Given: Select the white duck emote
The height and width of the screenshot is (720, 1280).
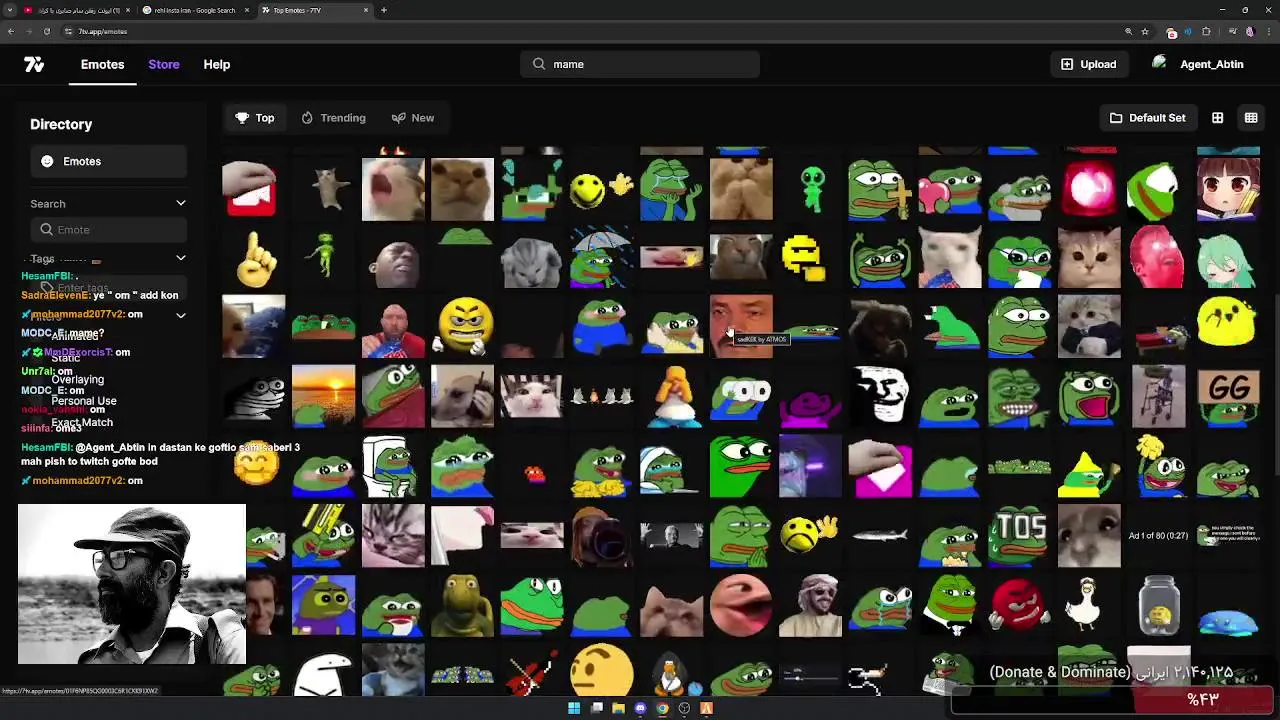Looking at the screenshot, I should pyautogui.click(x=1088, y=606).
